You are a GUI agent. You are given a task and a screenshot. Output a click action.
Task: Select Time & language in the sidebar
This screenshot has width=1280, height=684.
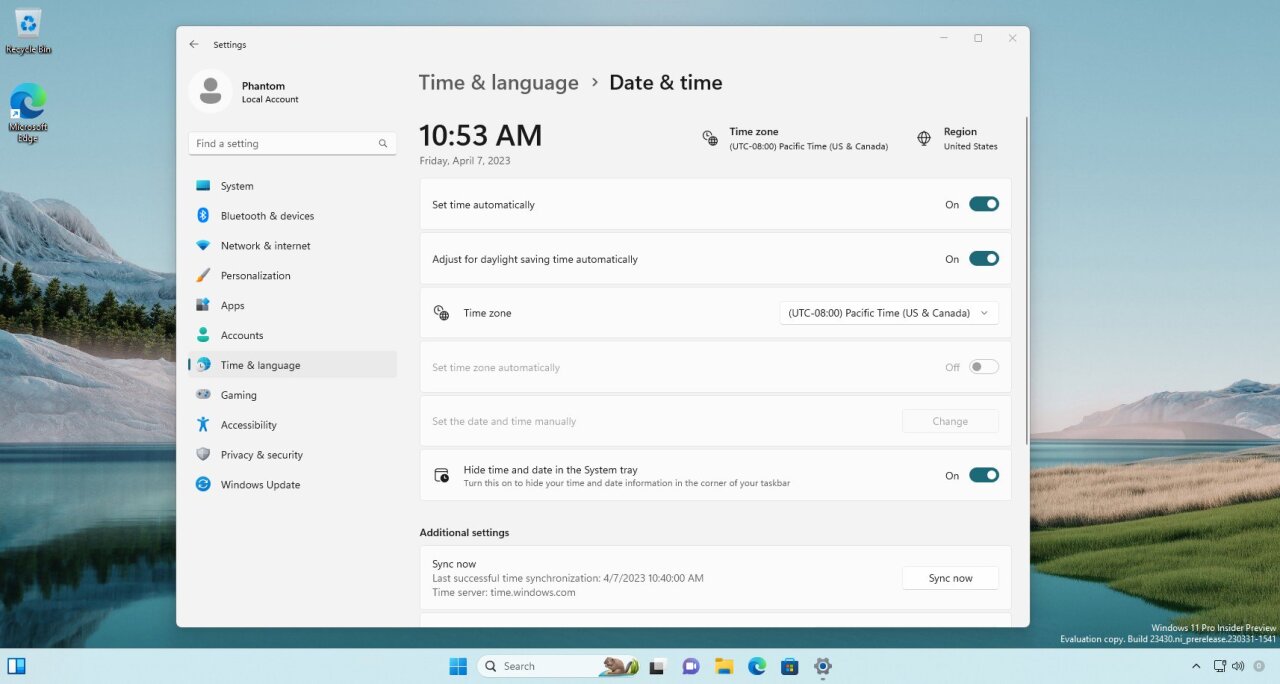(x=258, y=365)
